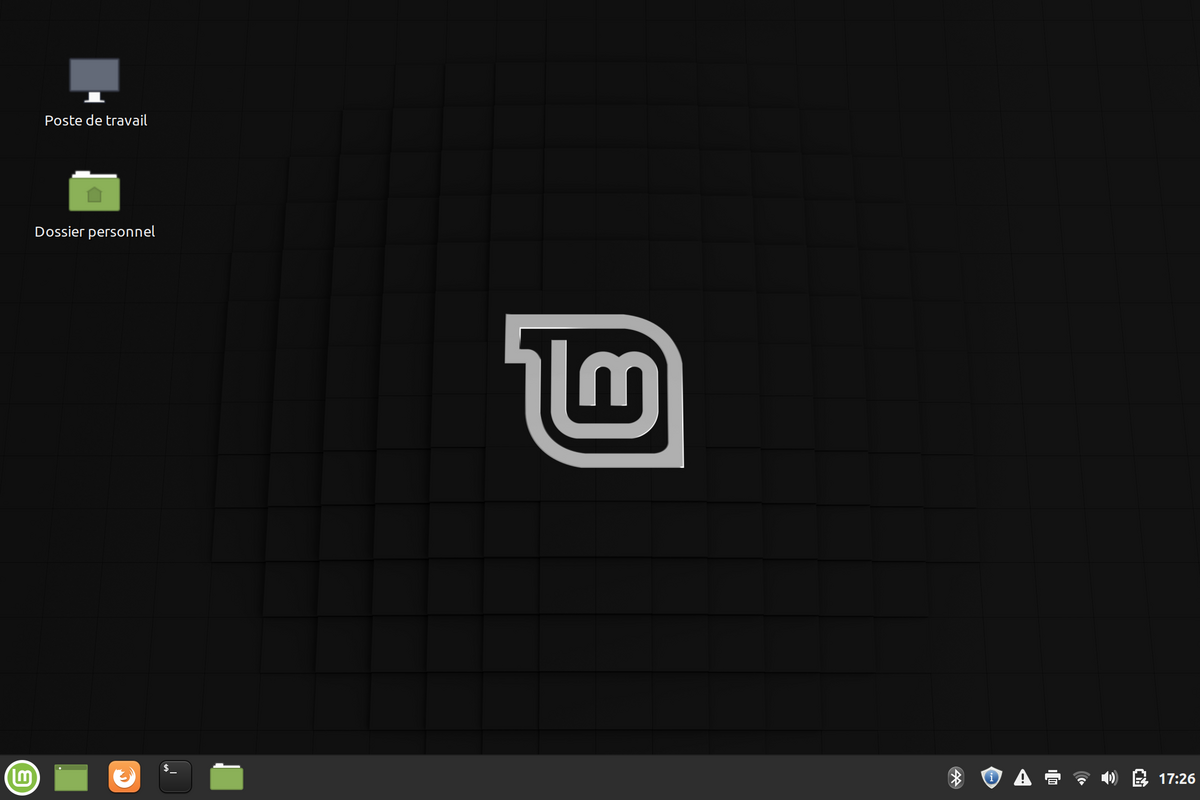This screenshot has height=800, width=1200.
Task: Click the show desktop panel launcher
Action: point(71,777)
